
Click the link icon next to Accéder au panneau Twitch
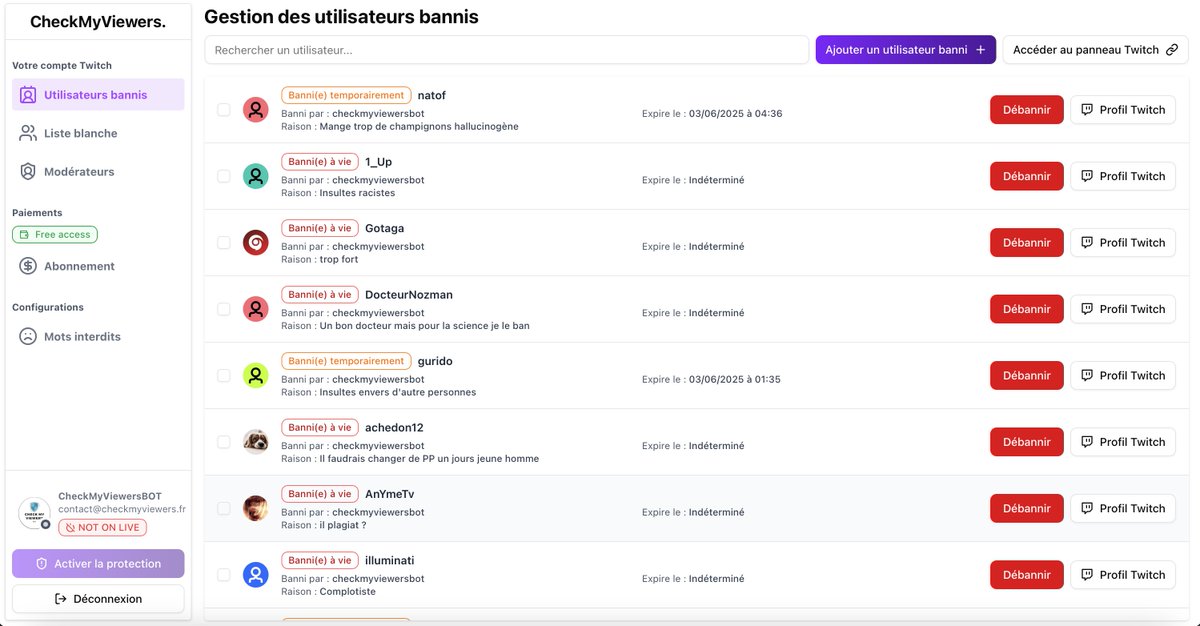pos(1169,47)
